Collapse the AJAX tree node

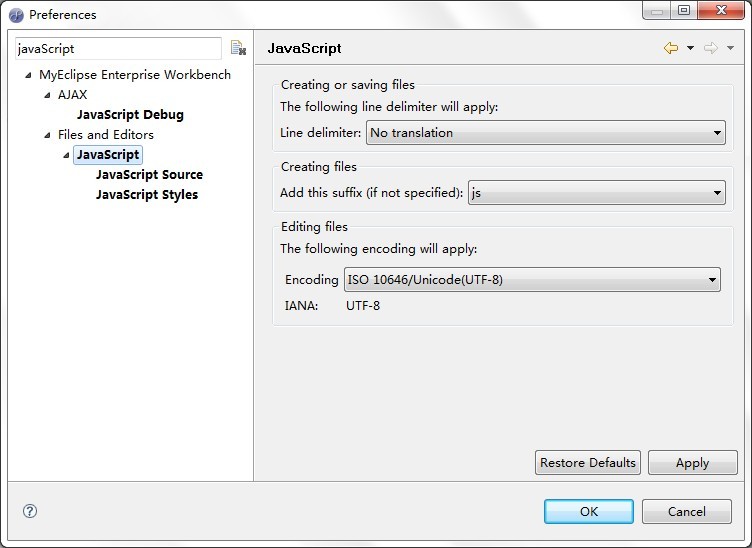(x=47, y=95)
